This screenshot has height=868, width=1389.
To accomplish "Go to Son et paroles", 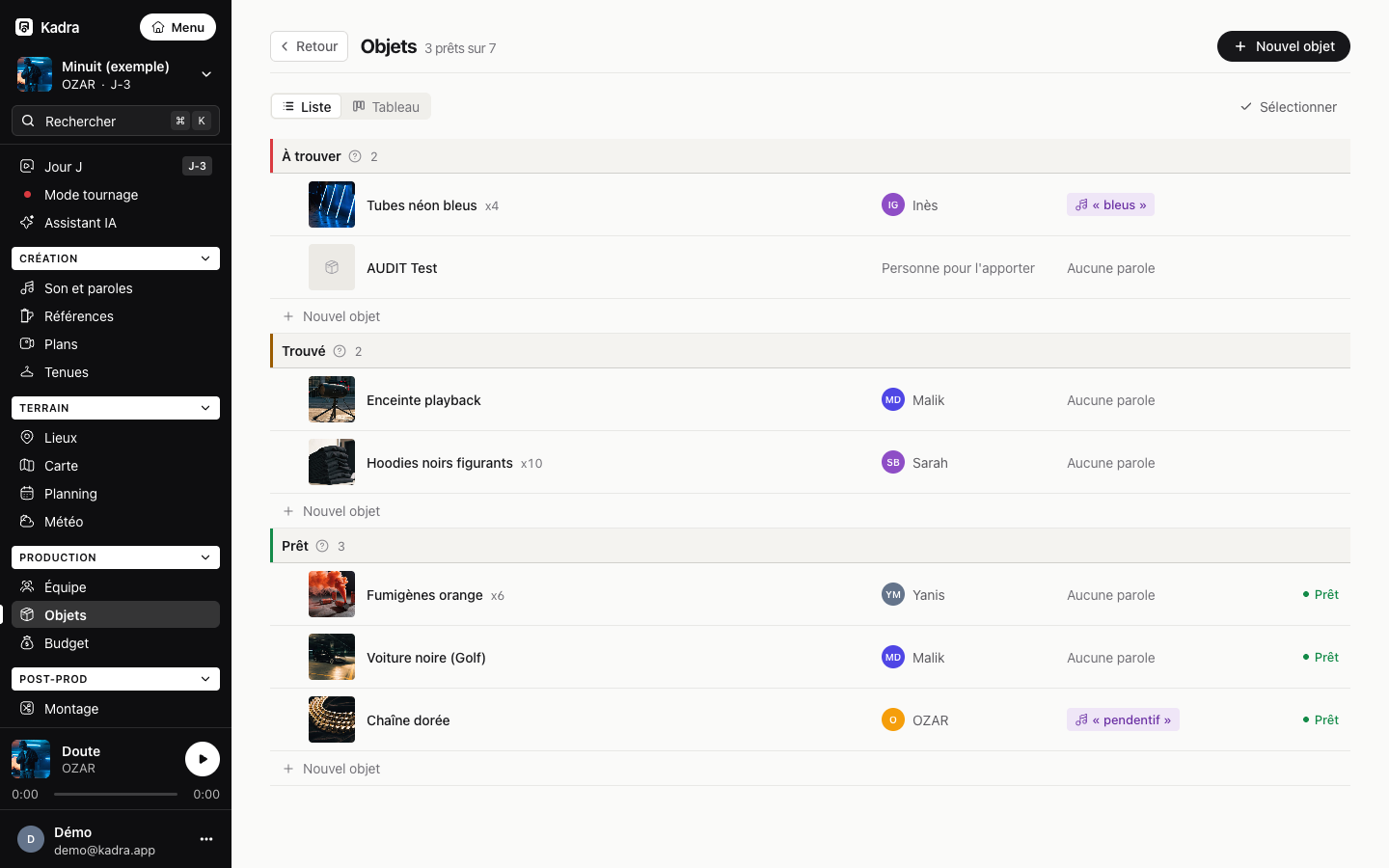I will tap(116, 288).
